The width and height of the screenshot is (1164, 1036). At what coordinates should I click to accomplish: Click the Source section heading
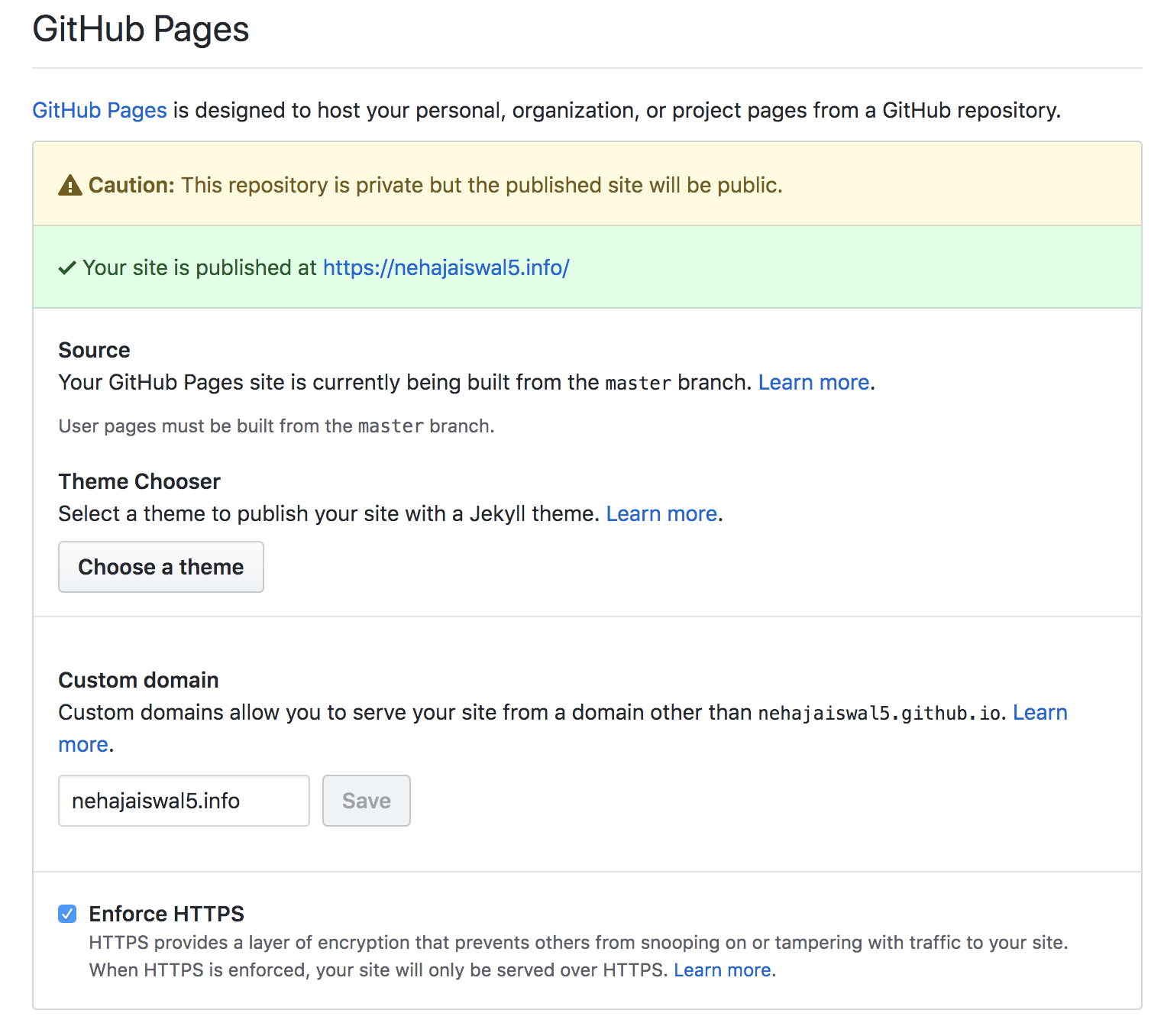94,350
